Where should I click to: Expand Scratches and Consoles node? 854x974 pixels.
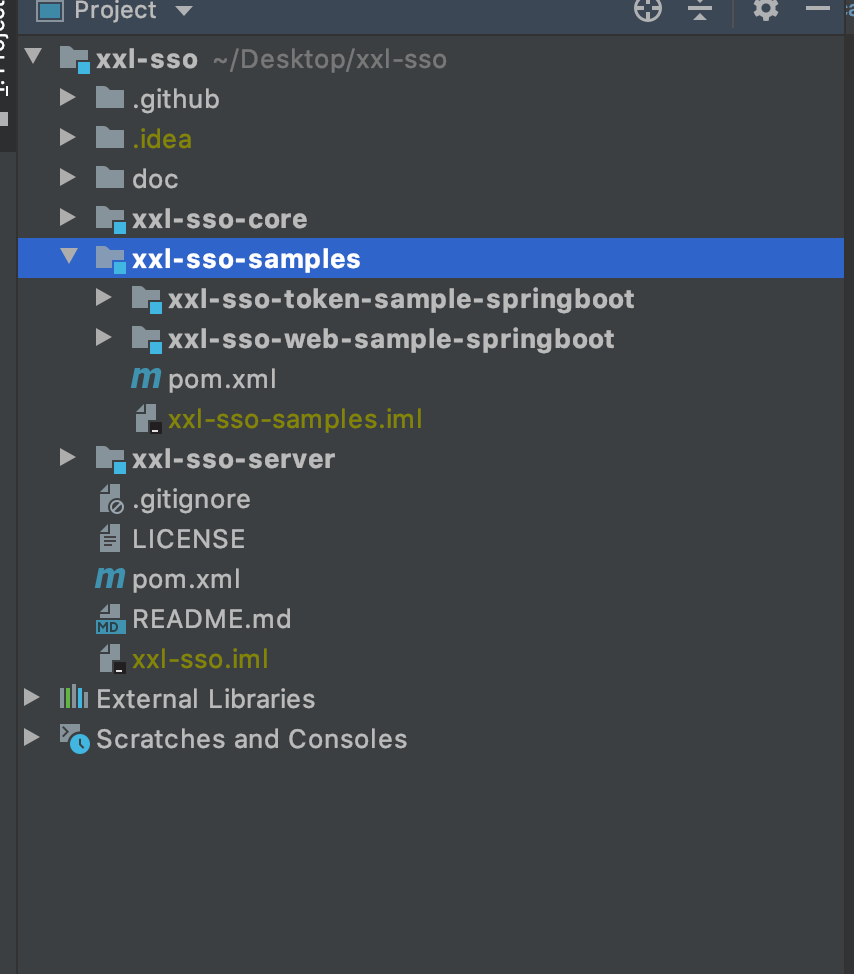(32, 737)
